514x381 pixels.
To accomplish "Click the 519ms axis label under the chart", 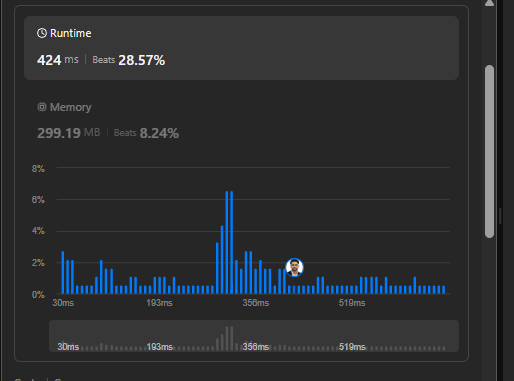I will [352, 303].
